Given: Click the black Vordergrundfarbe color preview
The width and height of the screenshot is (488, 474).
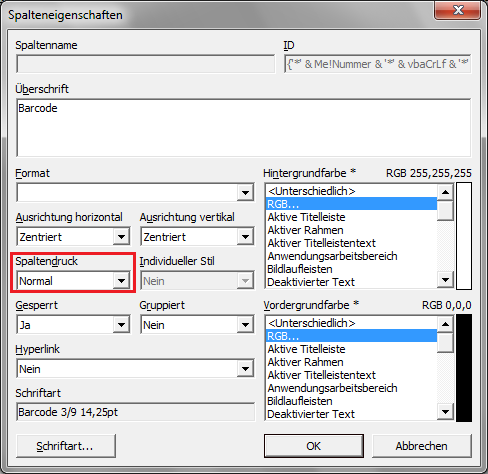Looking at the screenshot, I should 464,368.
